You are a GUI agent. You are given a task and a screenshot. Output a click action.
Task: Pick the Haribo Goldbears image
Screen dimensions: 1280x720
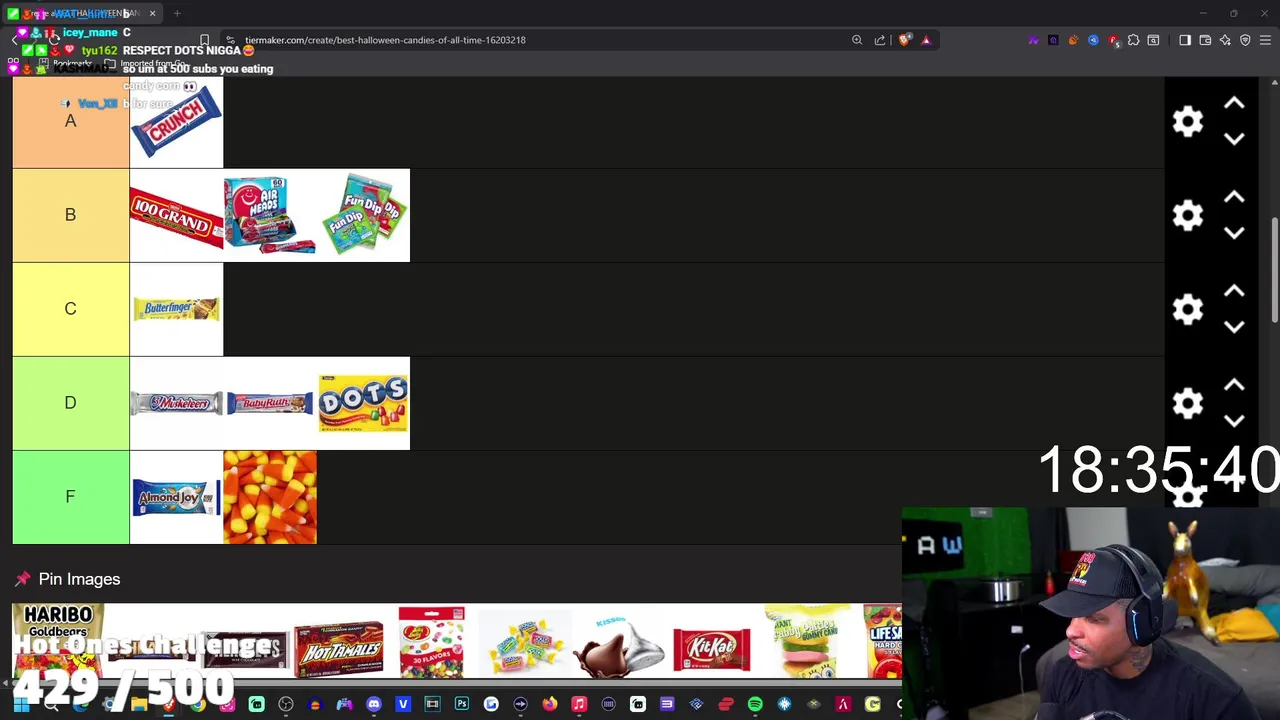pos(58,642)
